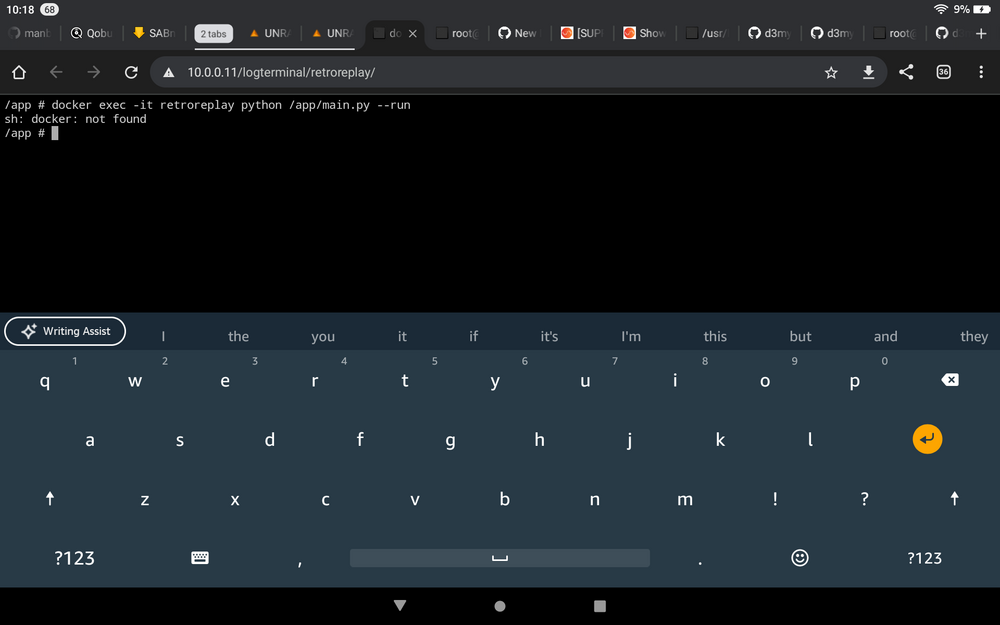Tap the z key

[145, 499]
